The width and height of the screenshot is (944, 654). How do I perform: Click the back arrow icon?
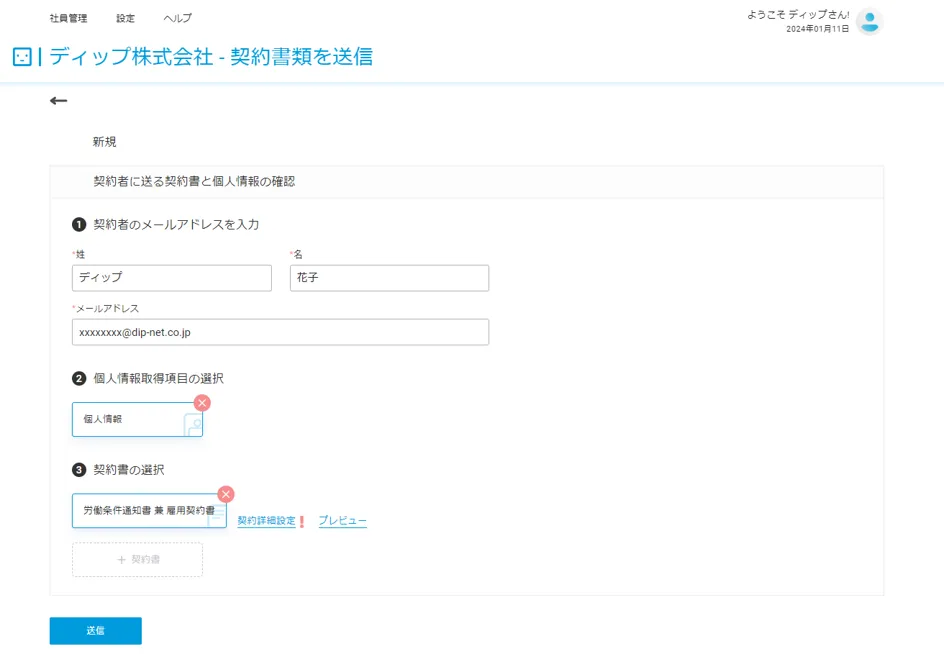coord(58,101)
